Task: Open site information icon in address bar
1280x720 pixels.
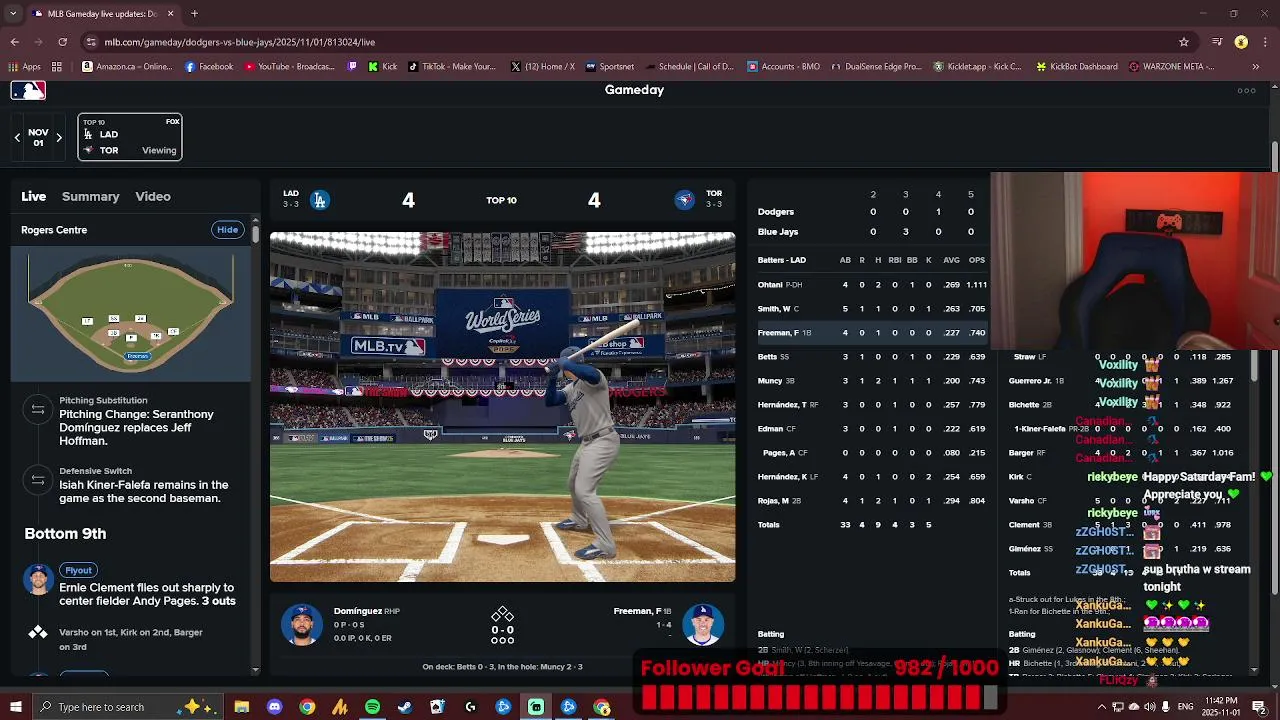Action: 91,42
